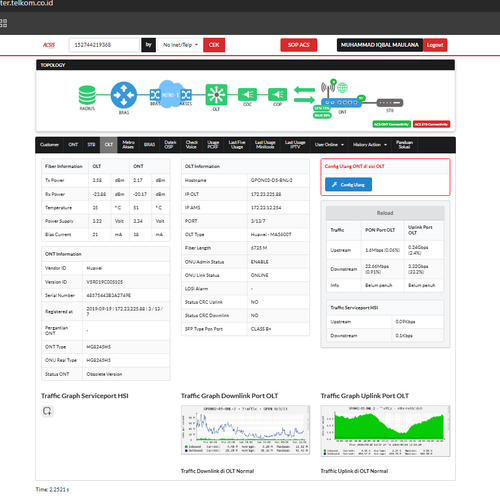Image resolution: width=500 pixels, height=499 pixels.
Task: Open the Metro Akses tab
Action: [x=128, y=145]
